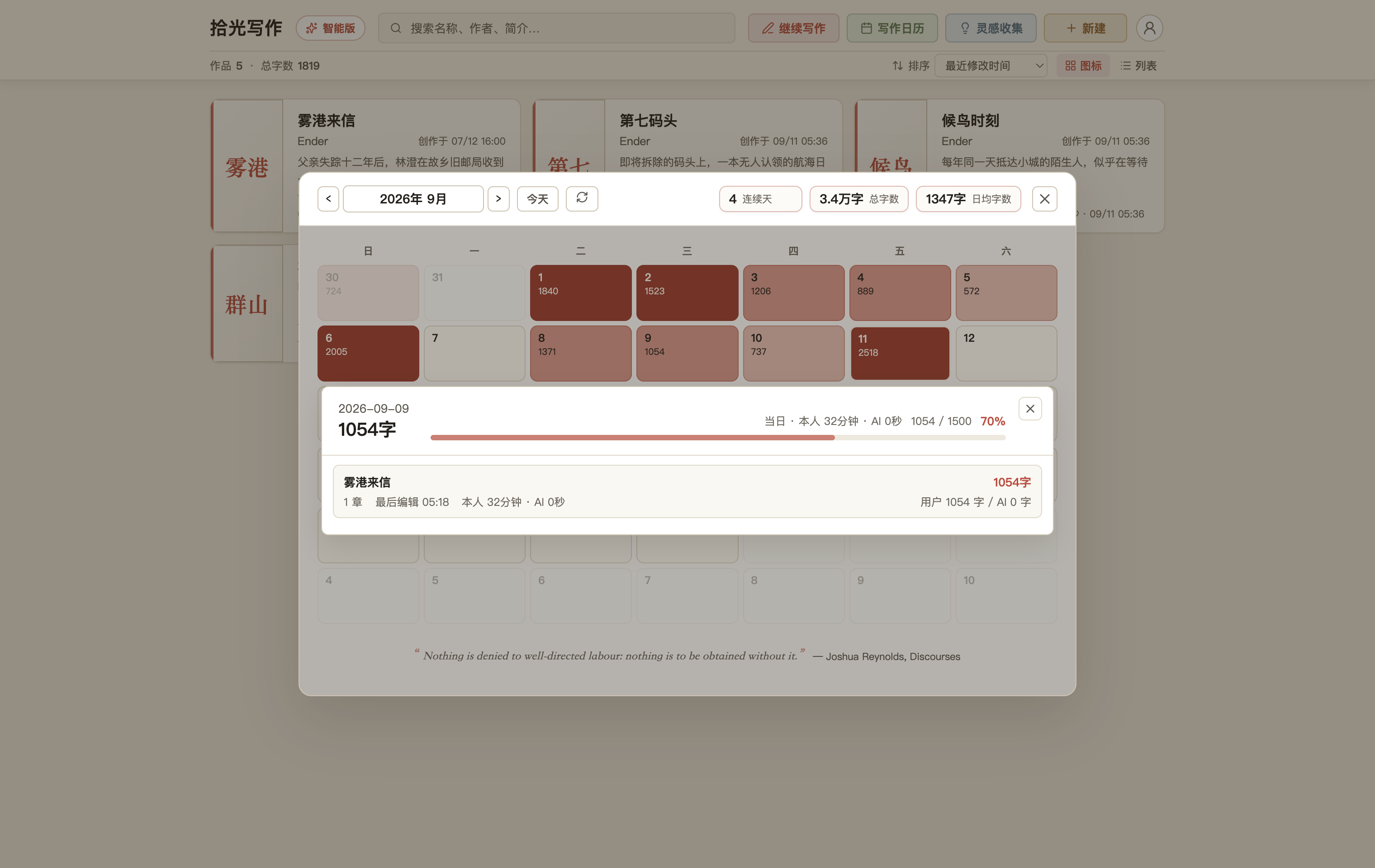Open the 第七码头 work card title
Screen dimensions: 1375x868
pos(648,120)
